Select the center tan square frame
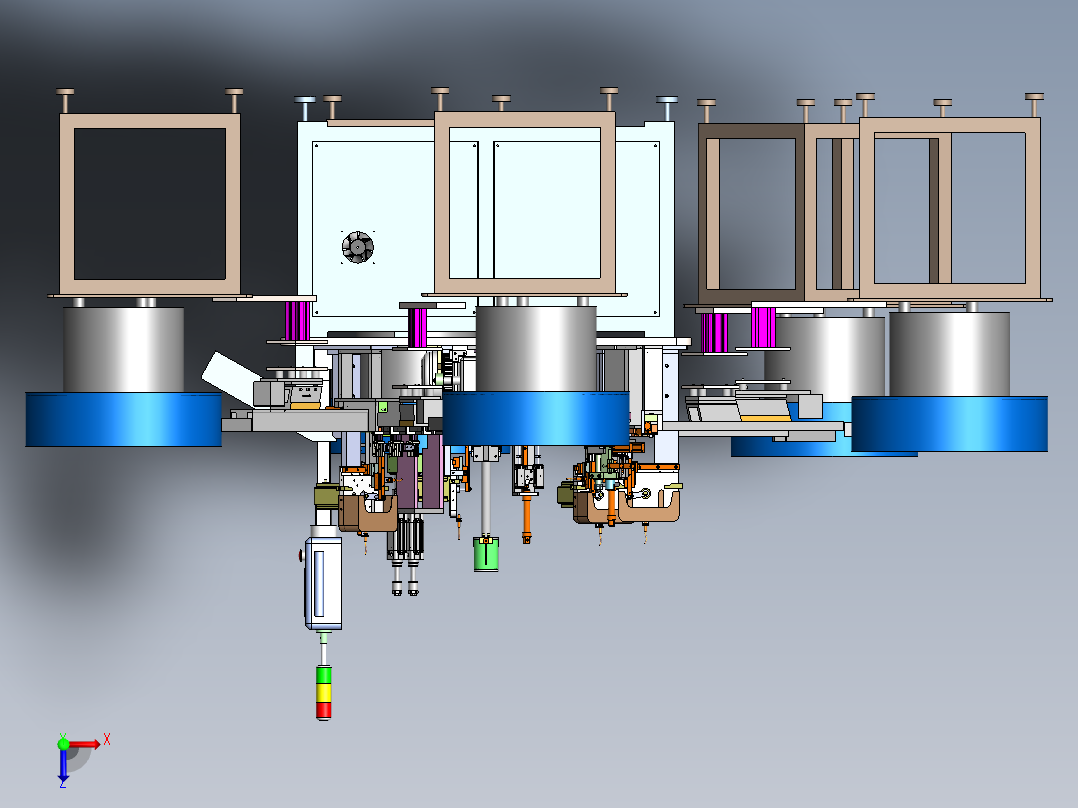The width and height of the screenshot is (1078, 808). pos(525,202)
